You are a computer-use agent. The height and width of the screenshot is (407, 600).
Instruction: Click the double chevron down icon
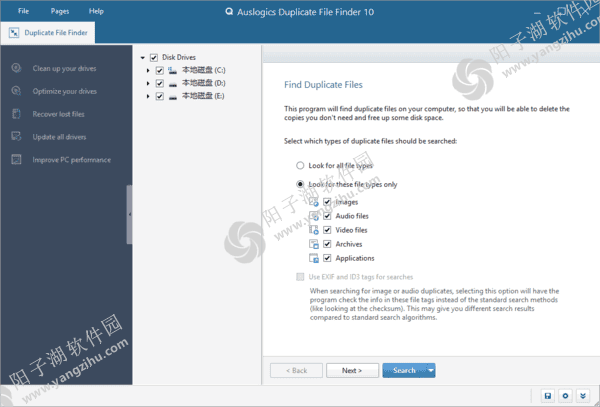pyautogui.click(x=583, y=396)
